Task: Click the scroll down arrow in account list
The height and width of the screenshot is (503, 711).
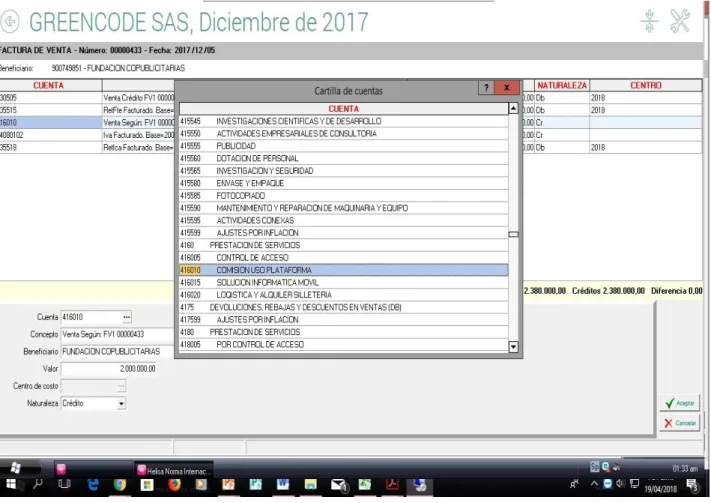Action: [513, 347]
